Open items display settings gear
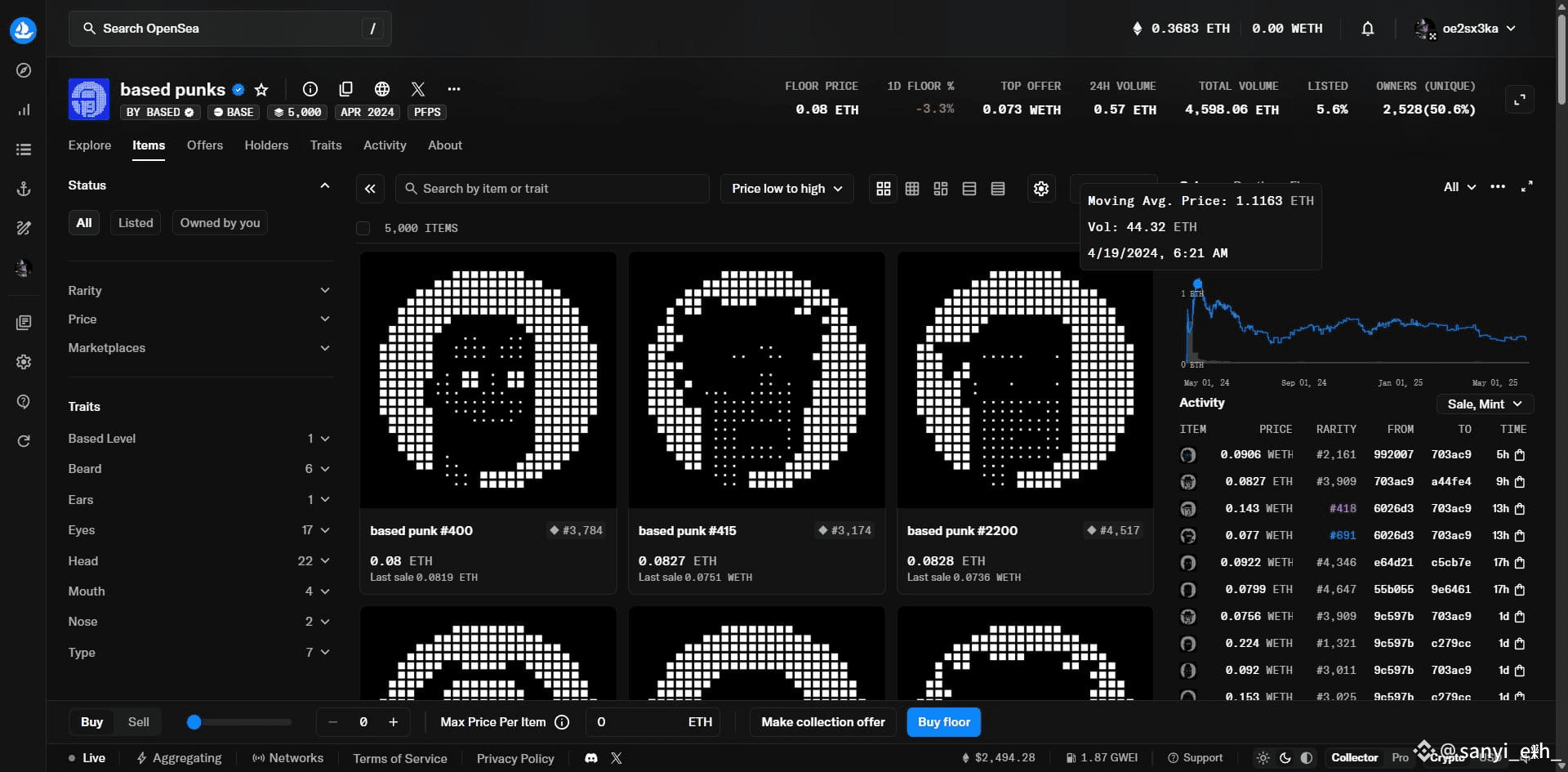The image size is (1568, 772). click(x=1041, y=189)
